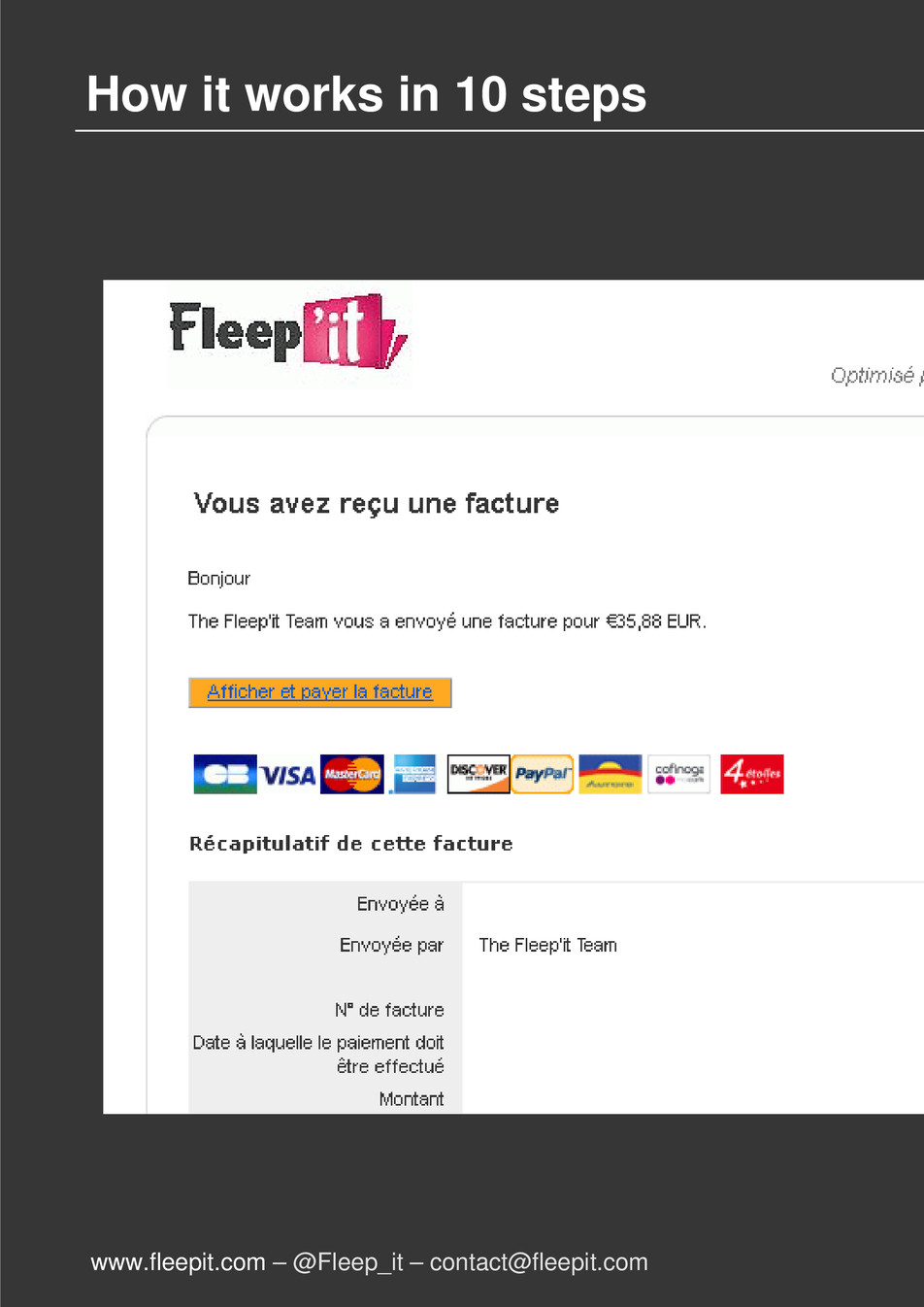Click the Montant row label
This screenshot has width=924, height=1307.
click(x=412, y=1099)
